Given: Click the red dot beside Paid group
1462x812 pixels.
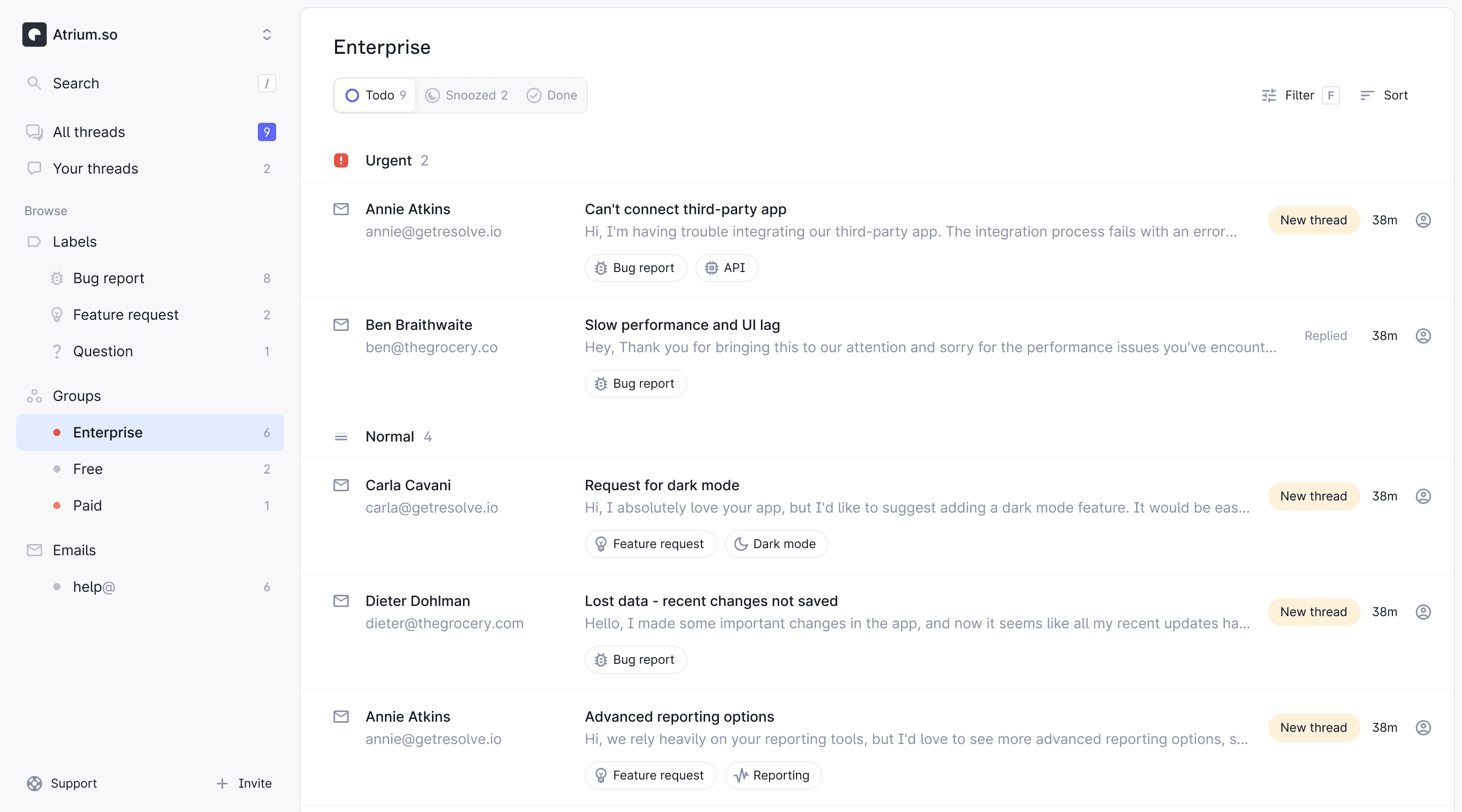Looking at the screenshot, I should (57, 505).
